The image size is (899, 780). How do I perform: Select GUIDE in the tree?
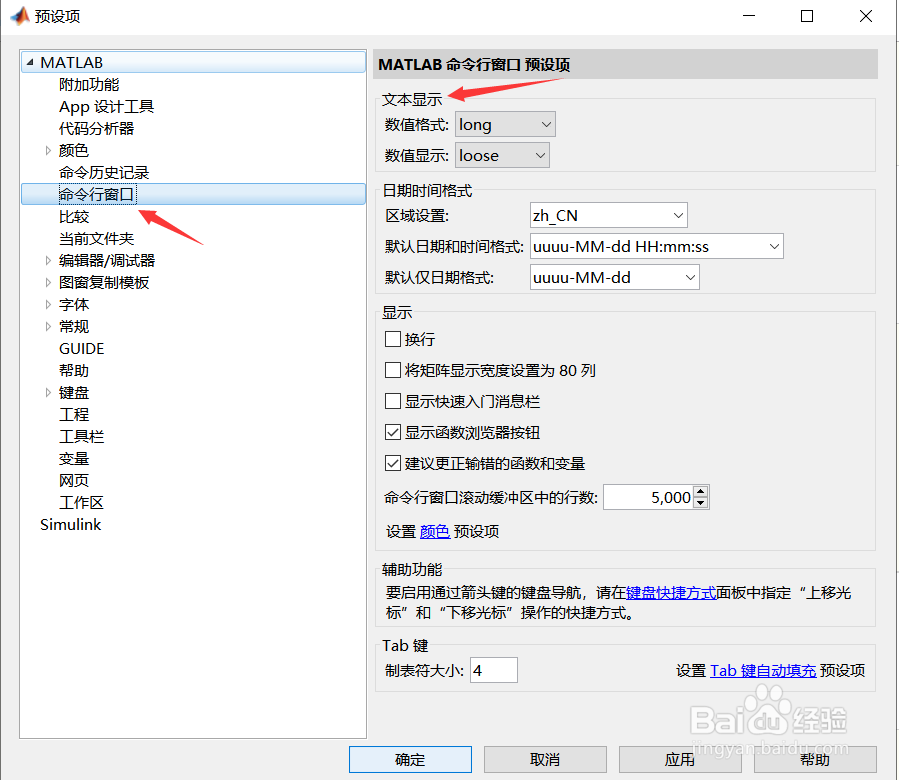[x=81, y=349]
